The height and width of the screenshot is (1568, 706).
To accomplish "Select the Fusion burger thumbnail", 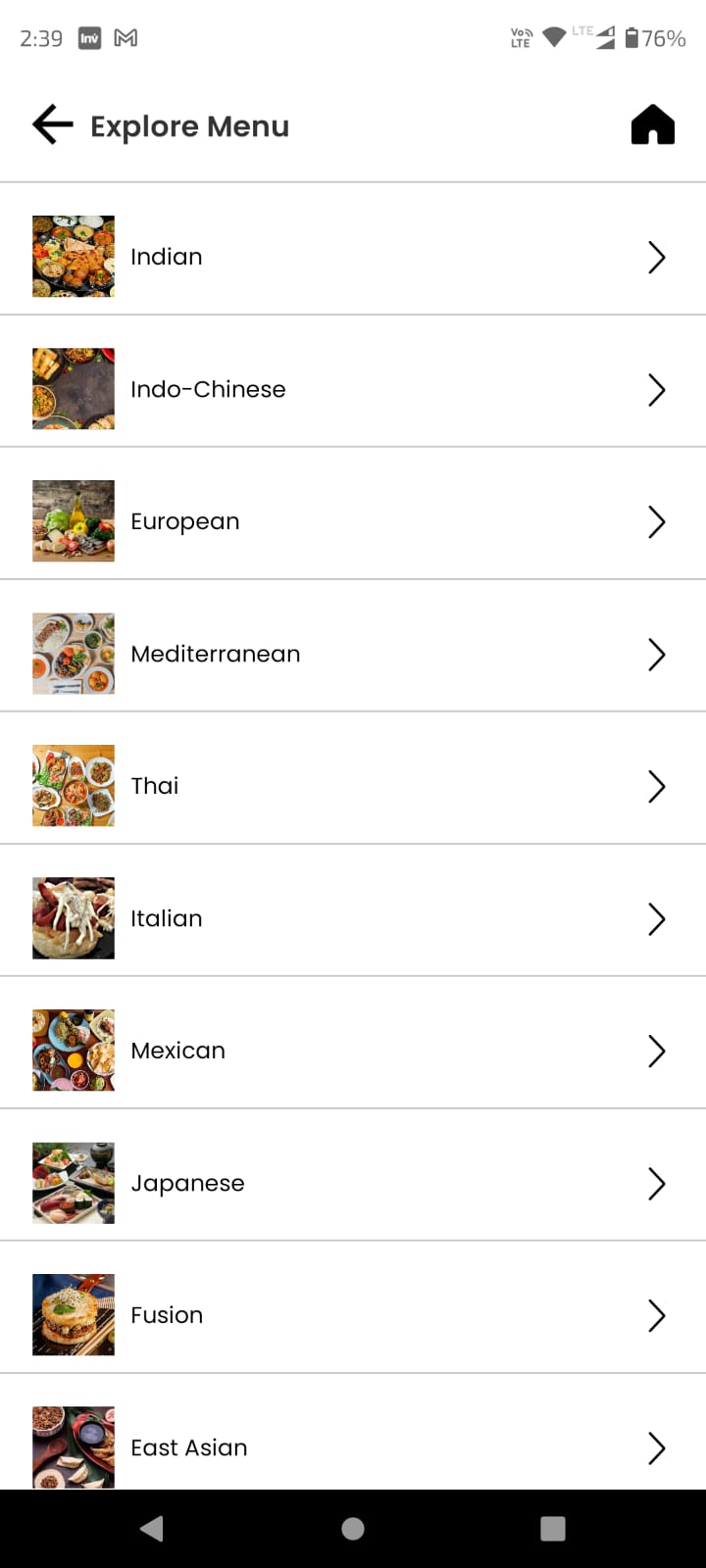I will [x=74, y=1315].
